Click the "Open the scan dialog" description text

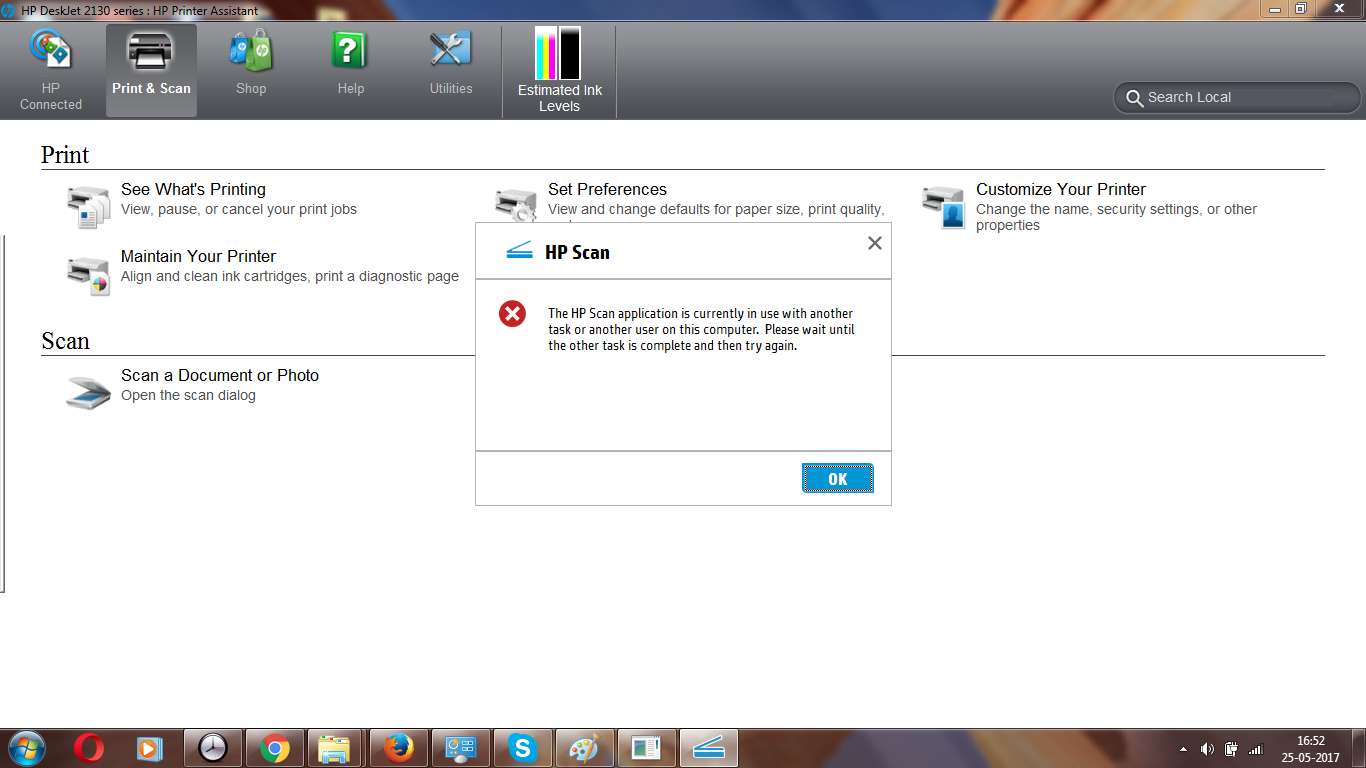(188, 395)
